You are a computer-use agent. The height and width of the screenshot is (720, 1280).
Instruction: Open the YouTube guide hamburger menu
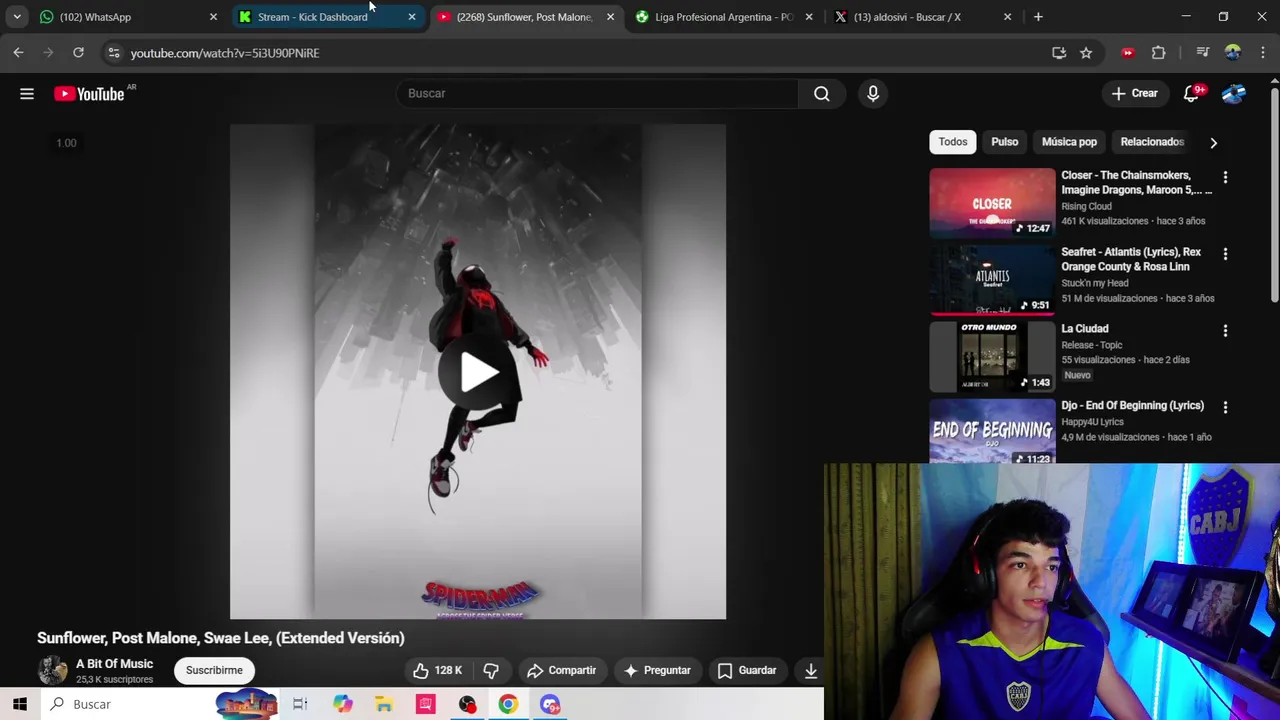pos(27,94)
